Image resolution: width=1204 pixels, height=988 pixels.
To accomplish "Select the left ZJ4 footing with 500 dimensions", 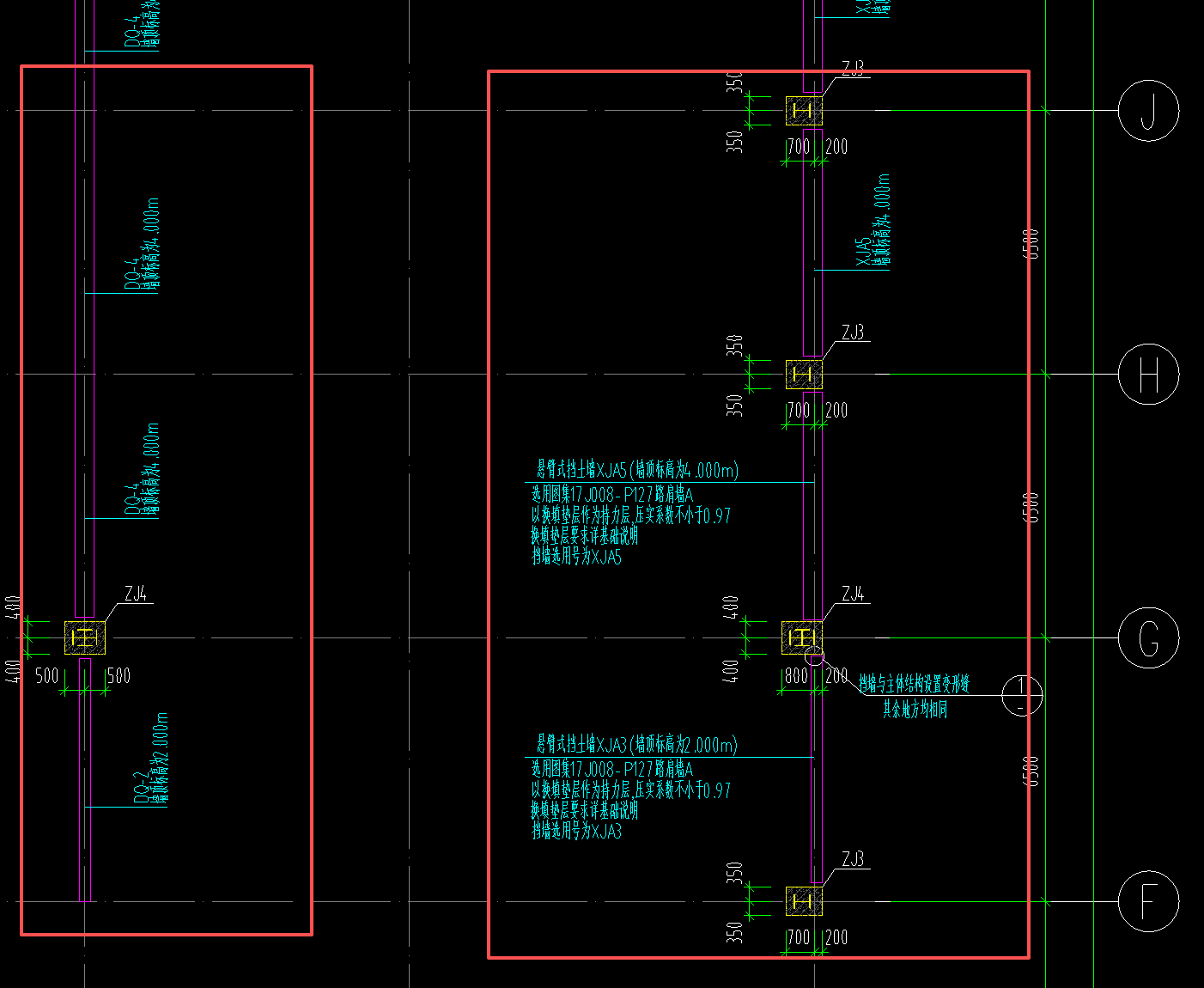I will [x=85, y=638].
